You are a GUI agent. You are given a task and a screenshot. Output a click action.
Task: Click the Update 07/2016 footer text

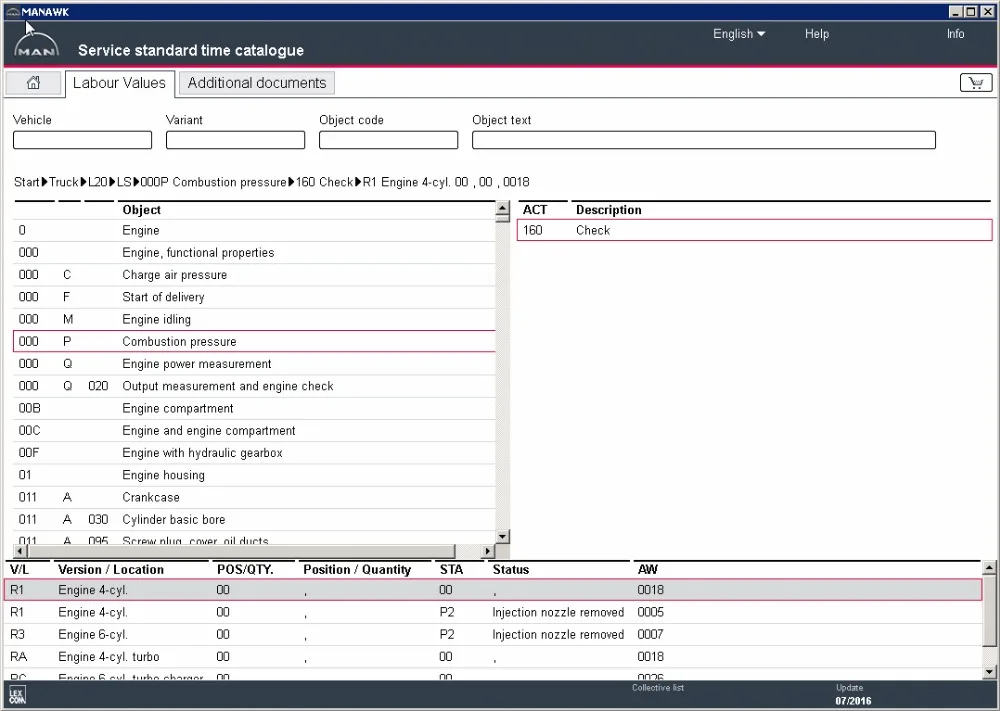[x=853, y=694]
